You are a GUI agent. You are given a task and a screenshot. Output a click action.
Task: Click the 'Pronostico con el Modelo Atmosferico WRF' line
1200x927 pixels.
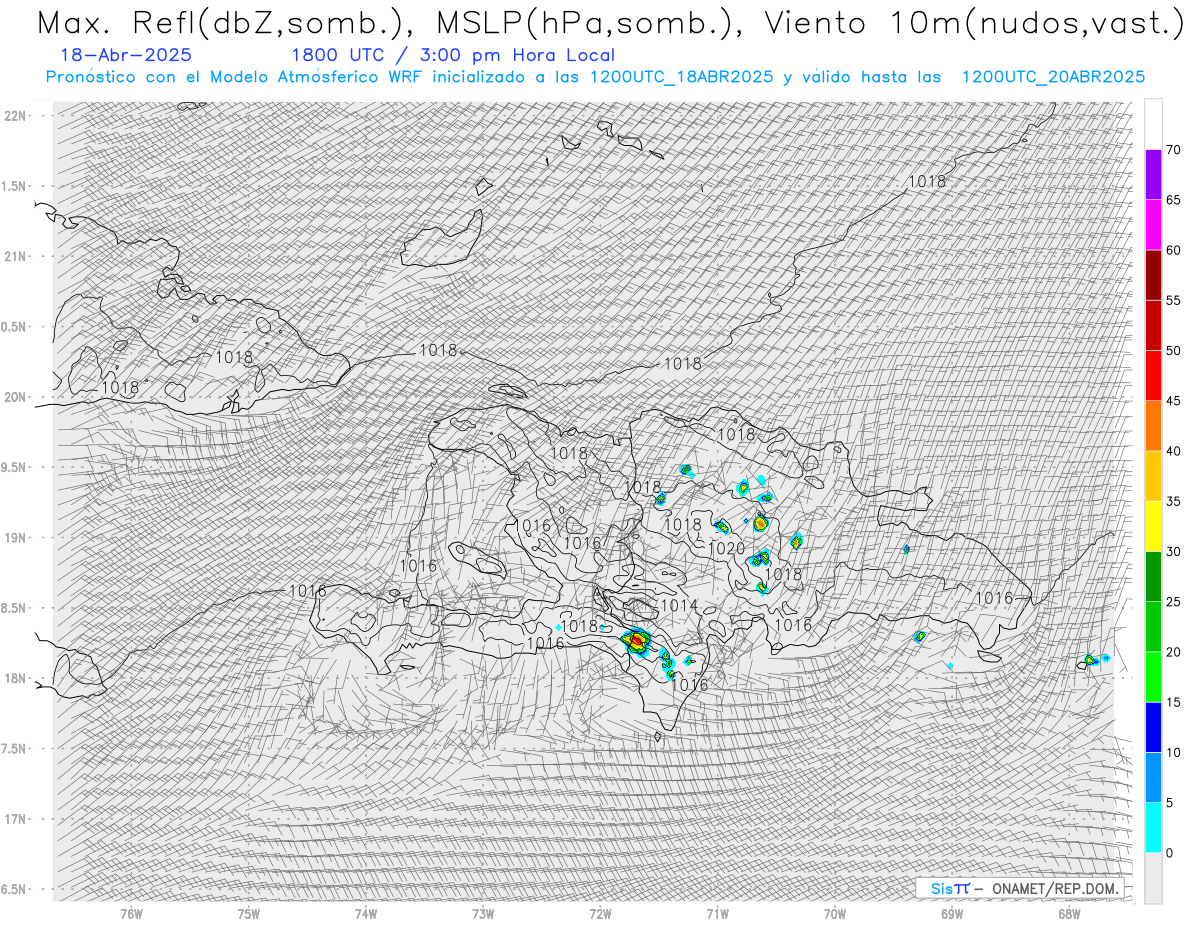[x=595, y=77]
